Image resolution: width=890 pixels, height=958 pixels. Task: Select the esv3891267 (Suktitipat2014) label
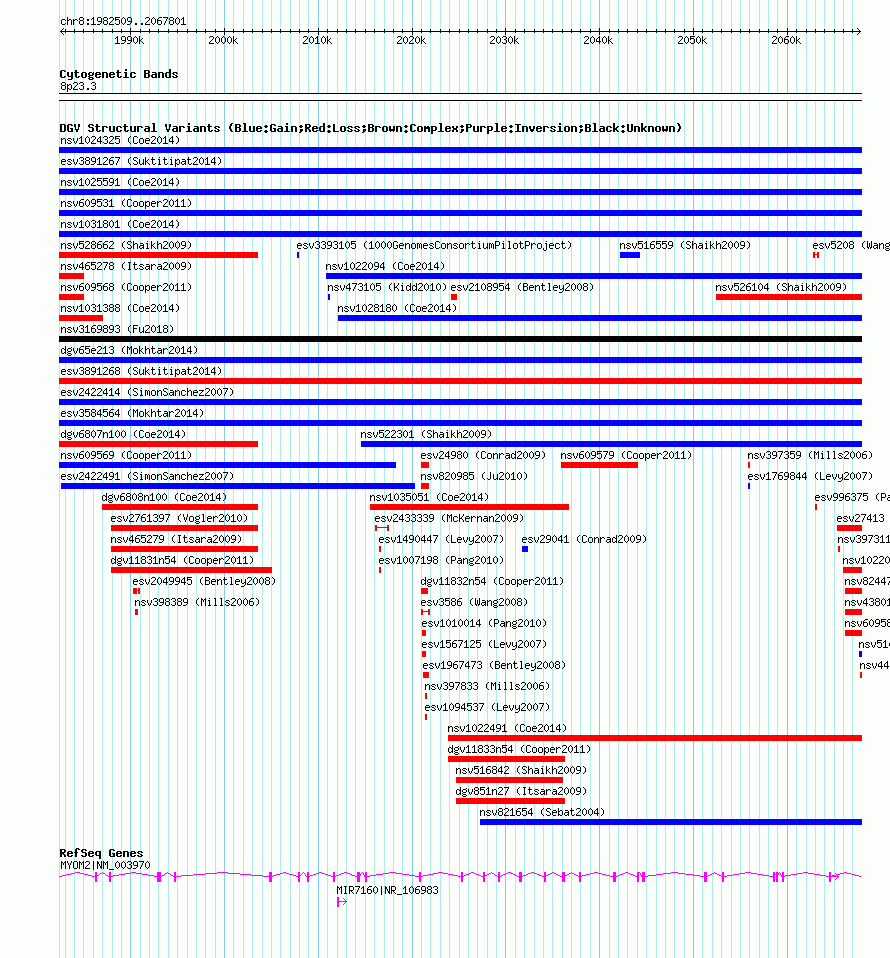pyautogui.click(x=141, y=161)
